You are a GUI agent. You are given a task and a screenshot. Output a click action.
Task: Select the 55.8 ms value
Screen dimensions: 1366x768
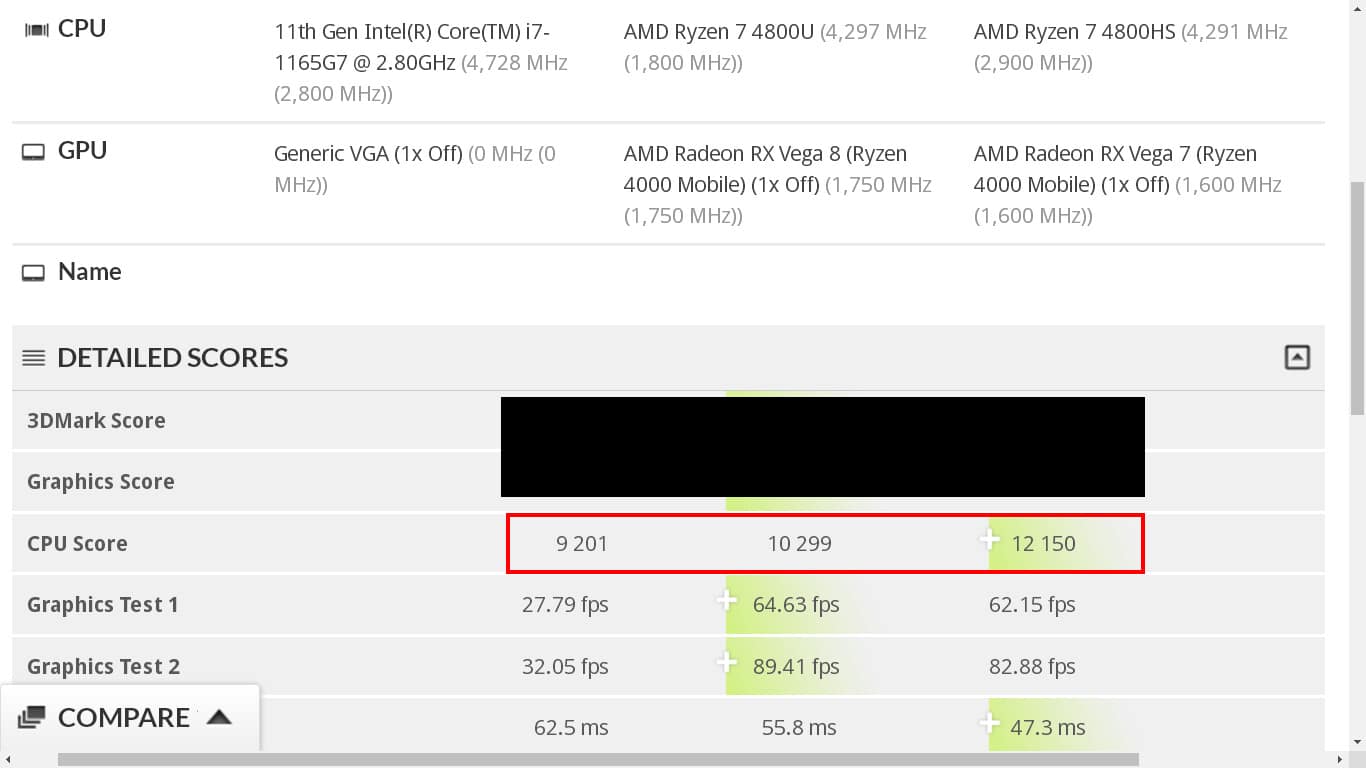click(x=799, y=728)
